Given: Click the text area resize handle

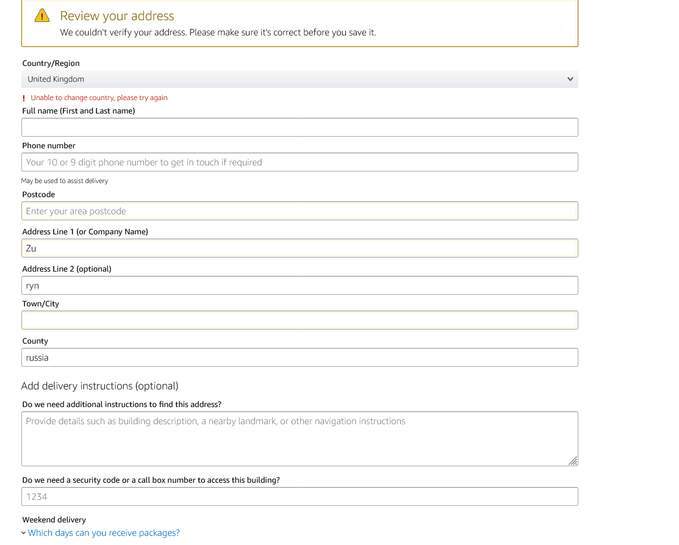Looking at the screenshot, I should [x=573, y=461].
